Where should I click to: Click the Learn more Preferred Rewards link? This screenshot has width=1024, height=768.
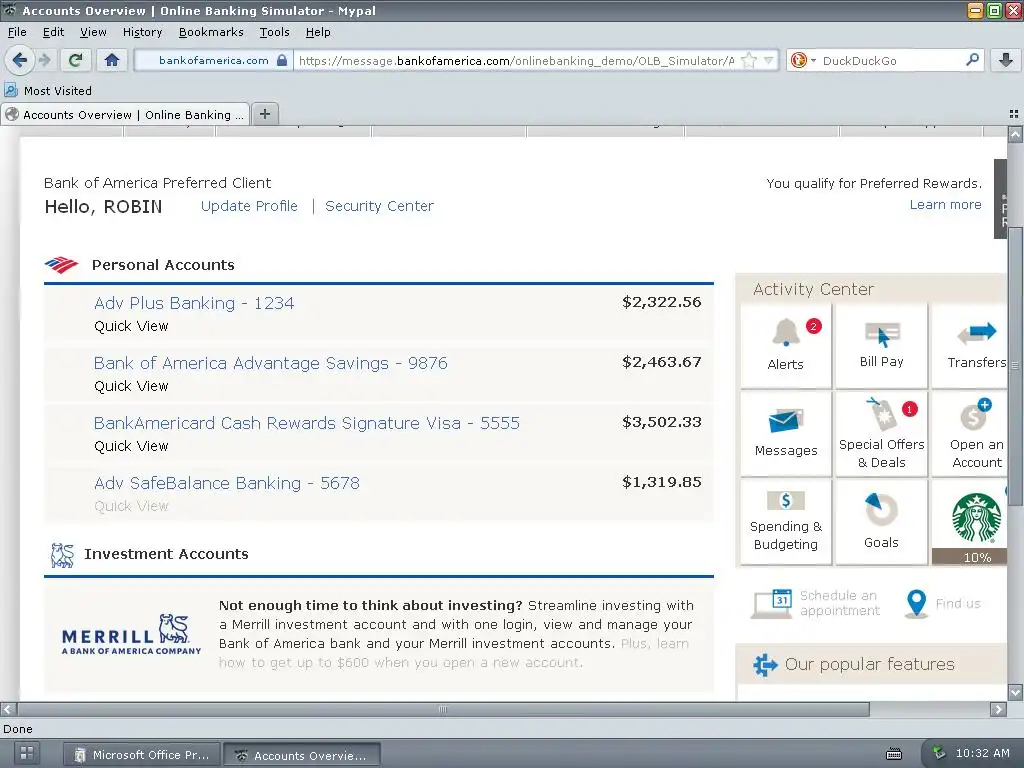[945, 204]
